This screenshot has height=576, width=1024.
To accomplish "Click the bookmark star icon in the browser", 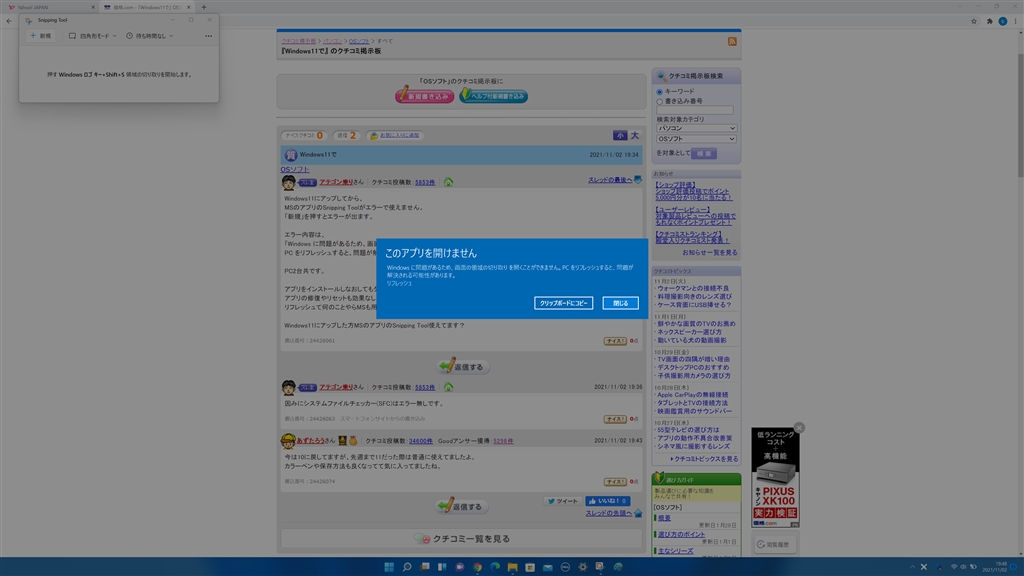I will point(974,21).
